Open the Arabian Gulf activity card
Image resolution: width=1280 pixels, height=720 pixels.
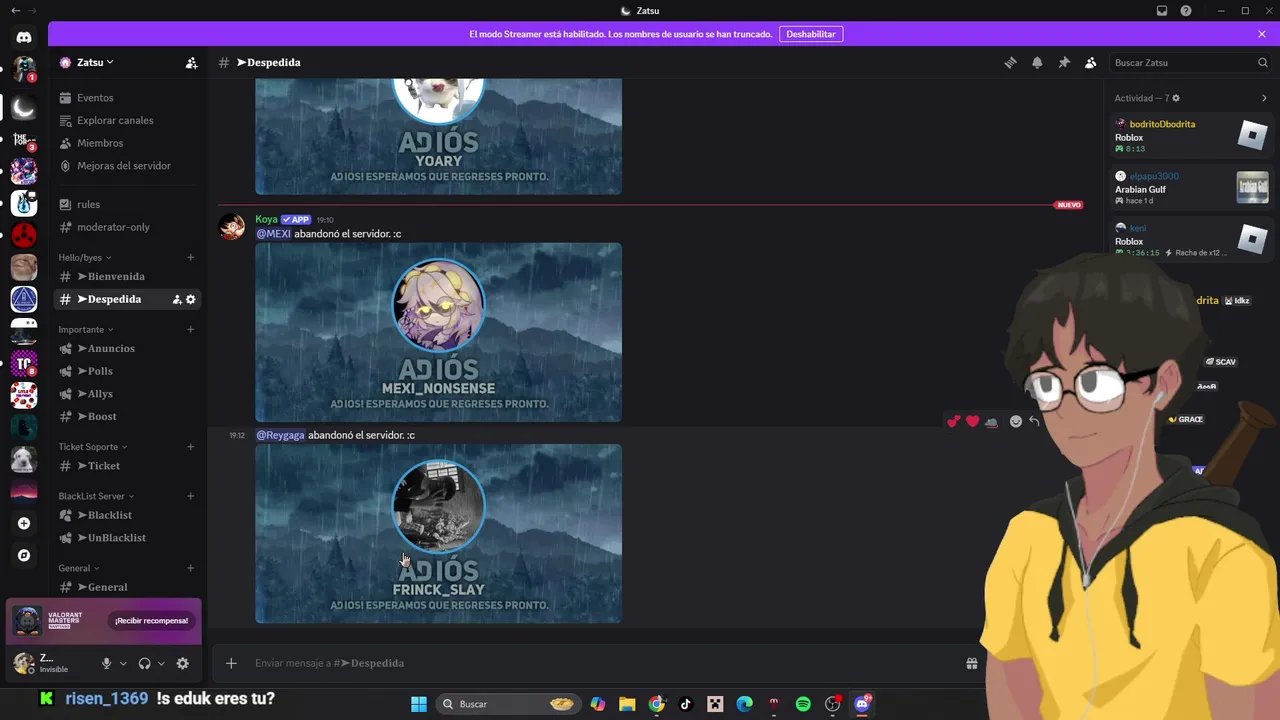[1191, 187]
